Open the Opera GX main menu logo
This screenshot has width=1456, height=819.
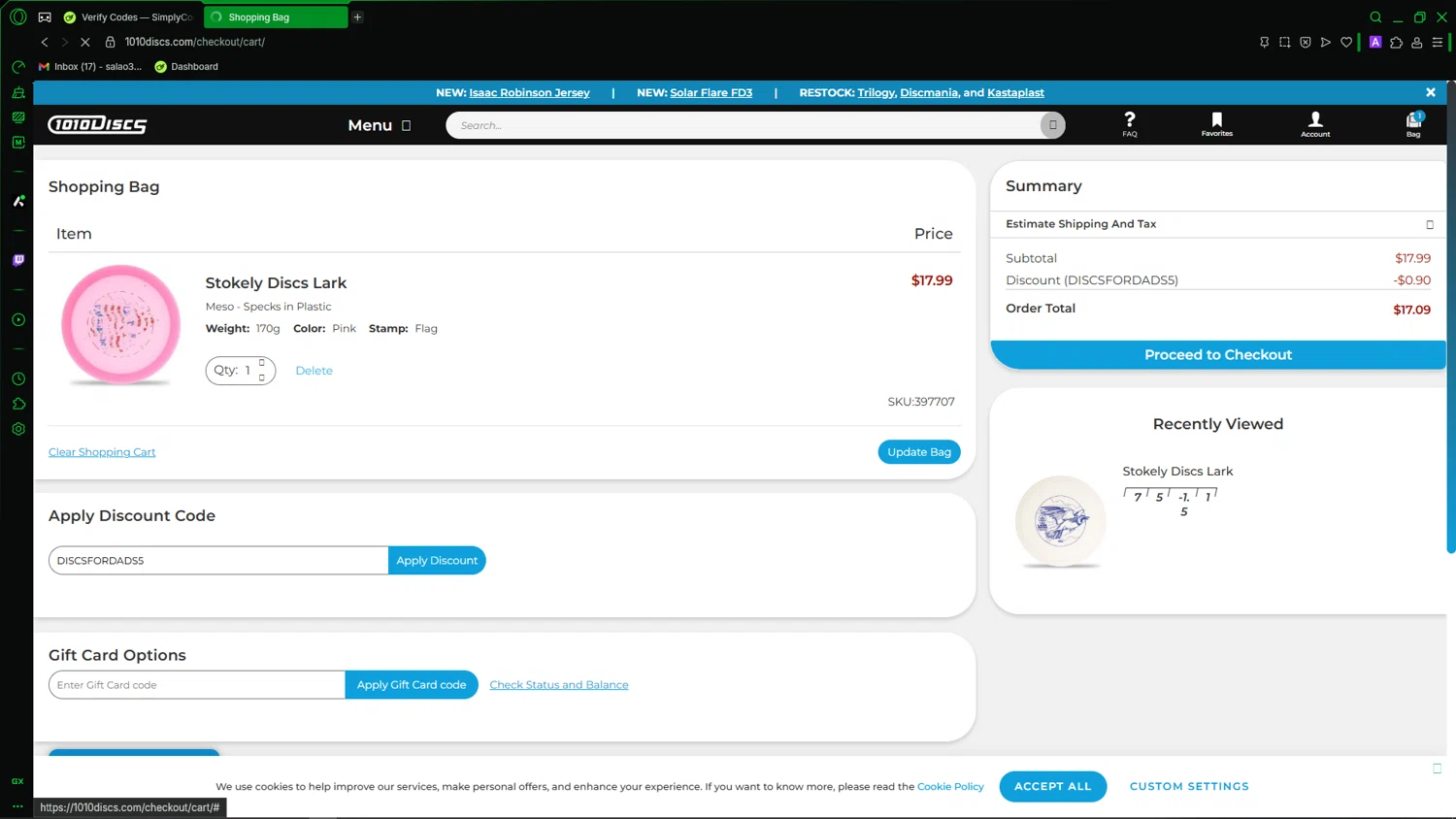point(17,16)
